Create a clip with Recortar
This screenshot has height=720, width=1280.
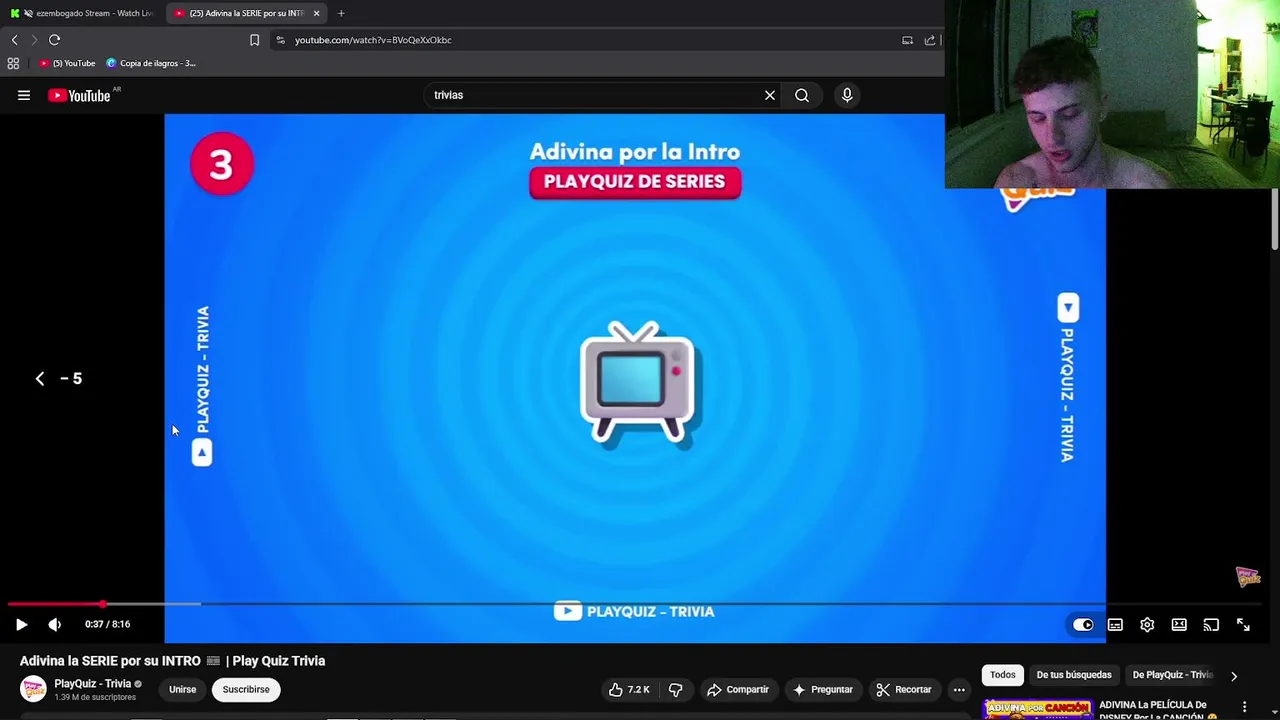[904, 689]
